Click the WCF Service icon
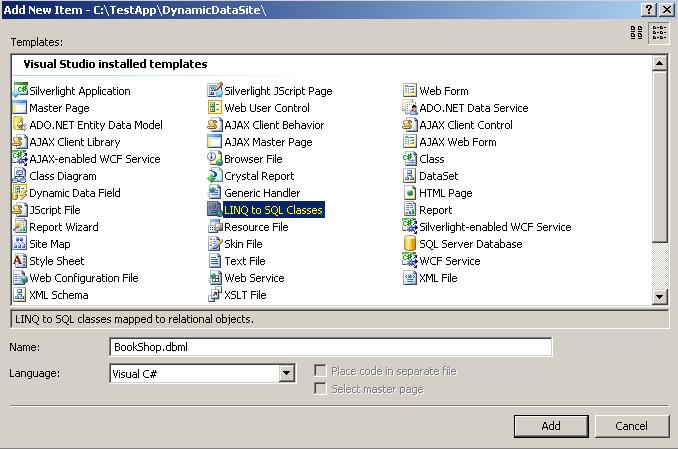The image size is (678, 449). (410, 260)
